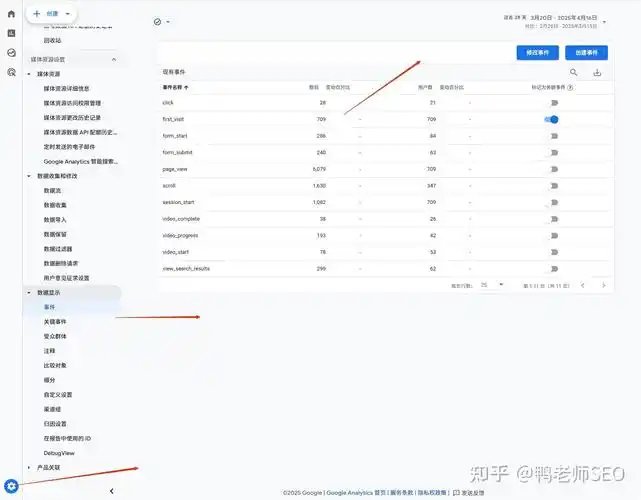Collapse the 媒体资源 tree group
This screenshot has height=500, width=641.
click(29, 74)
